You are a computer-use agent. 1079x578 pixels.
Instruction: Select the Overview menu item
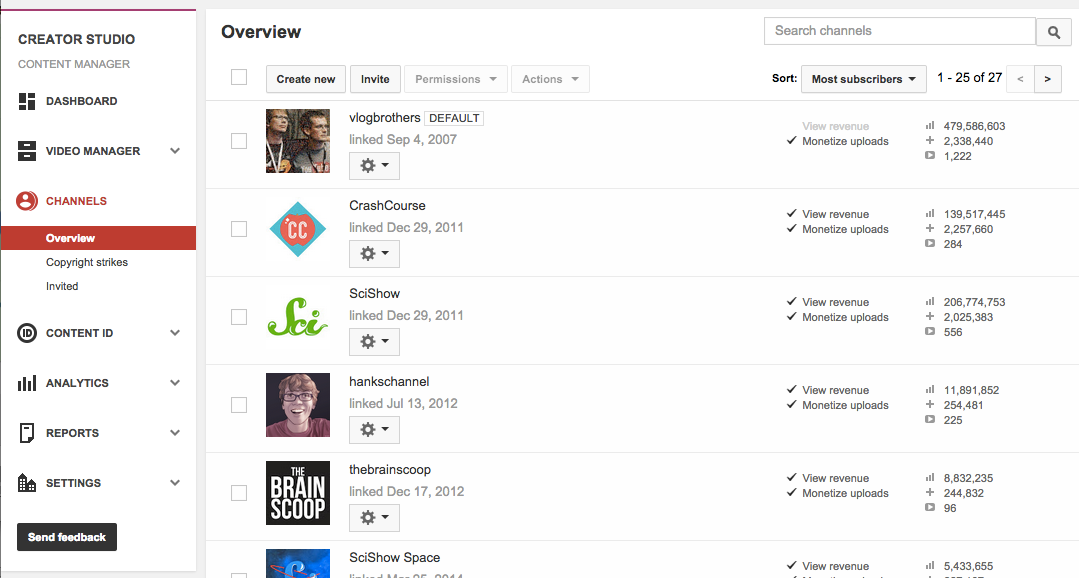(98, 238)
